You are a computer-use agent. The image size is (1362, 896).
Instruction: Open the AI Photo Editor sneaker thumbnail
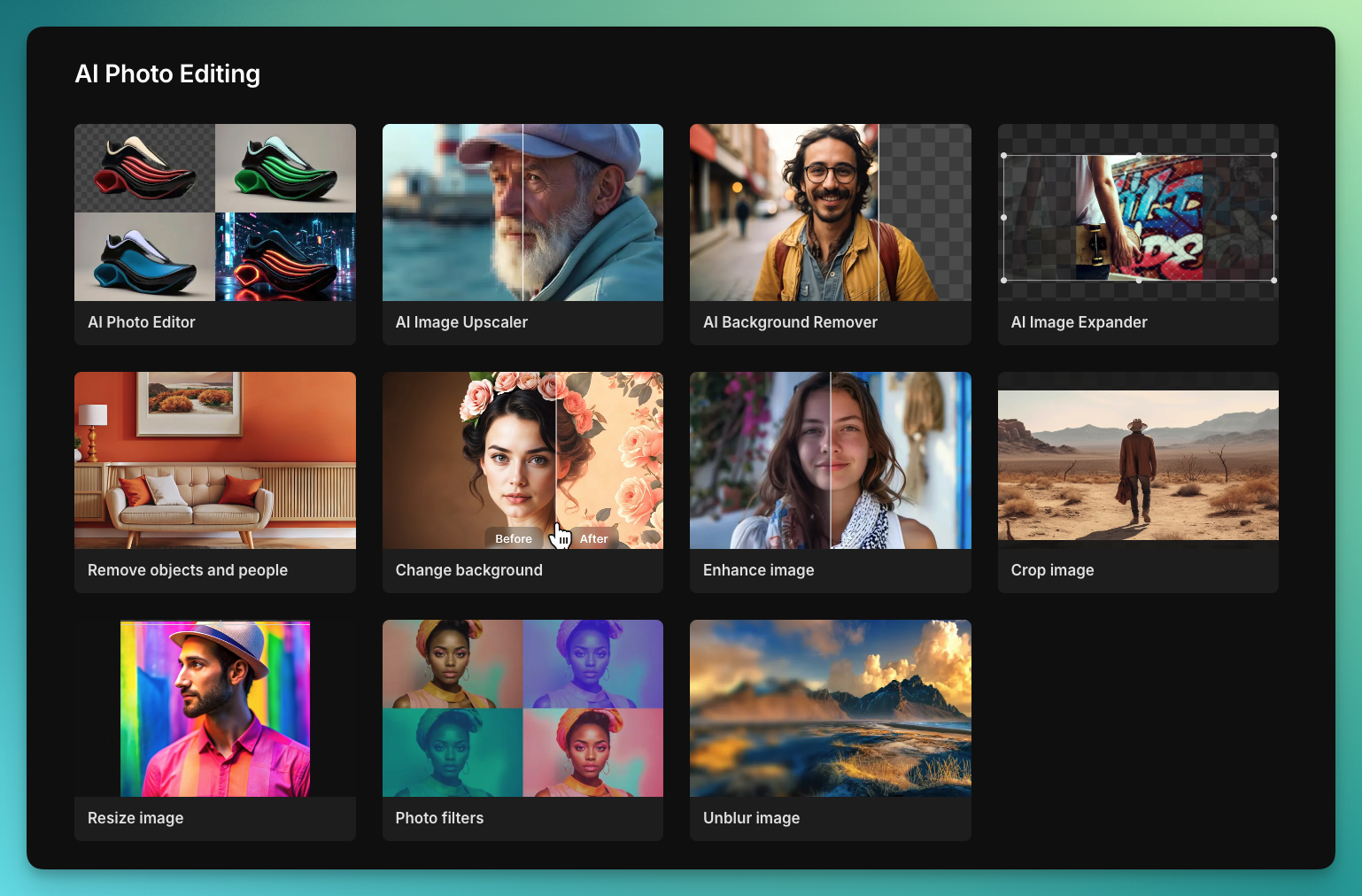215,212
